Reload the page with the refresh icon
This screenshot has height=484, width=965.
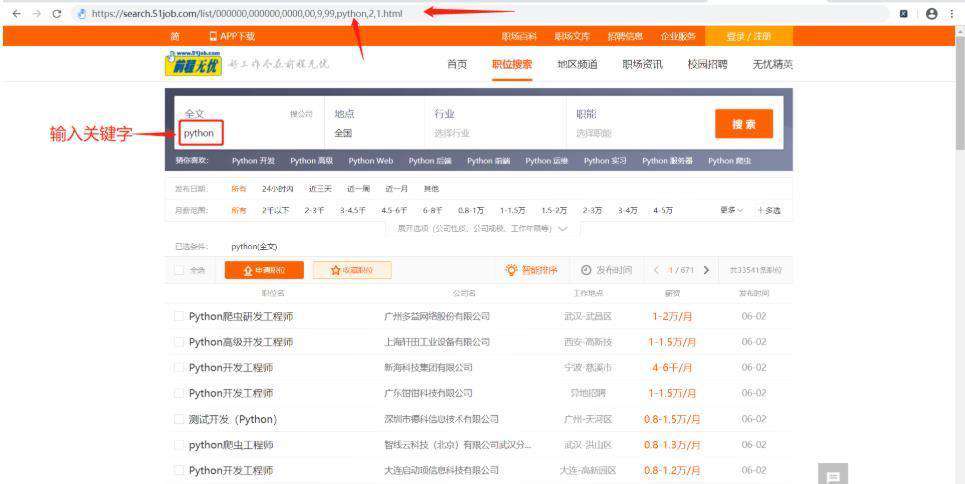[x=57, y=14]
